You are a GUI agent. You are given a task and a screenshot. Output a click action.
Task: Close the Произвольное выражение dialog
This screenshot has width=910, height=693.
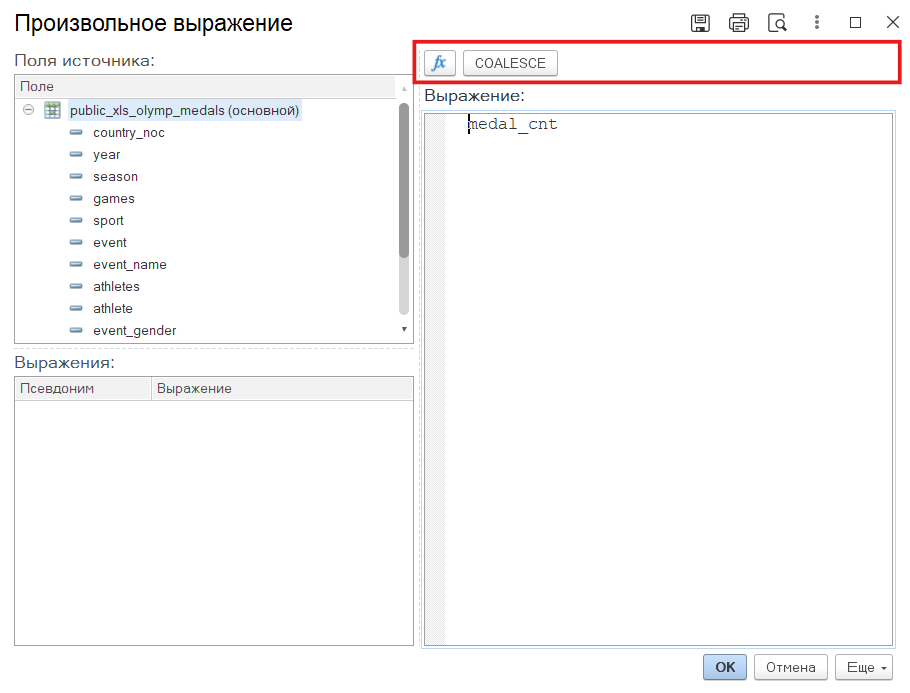892,23
